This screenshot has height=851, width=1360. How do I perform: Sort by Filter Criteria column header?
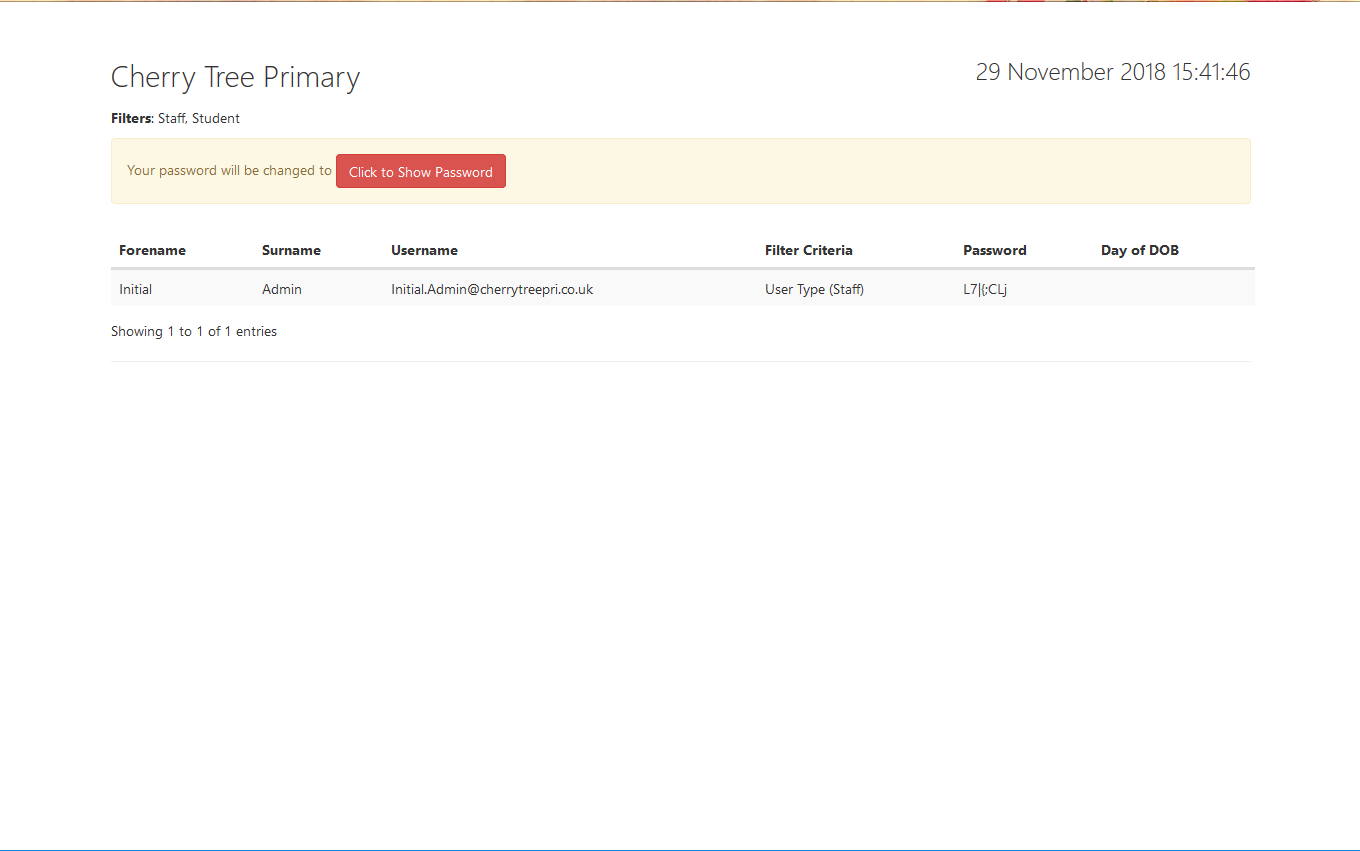809,250
